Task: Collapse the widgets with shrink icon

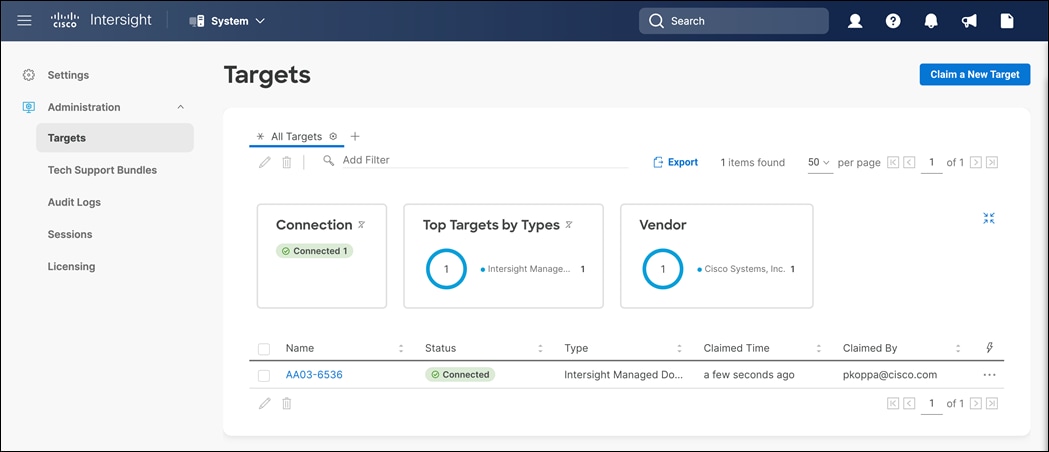Action: tap(989, 218)
